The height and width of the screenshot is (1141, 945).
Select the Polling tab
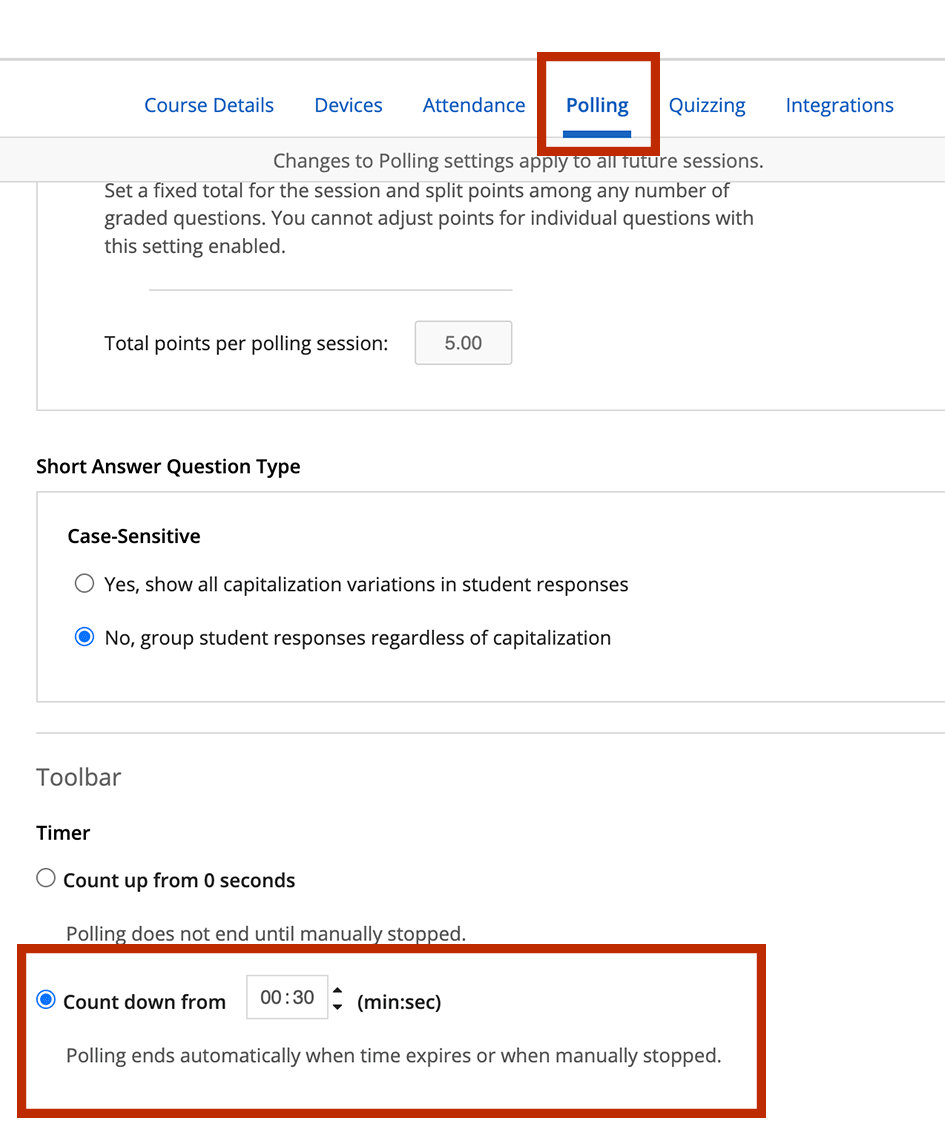point(597,106)
